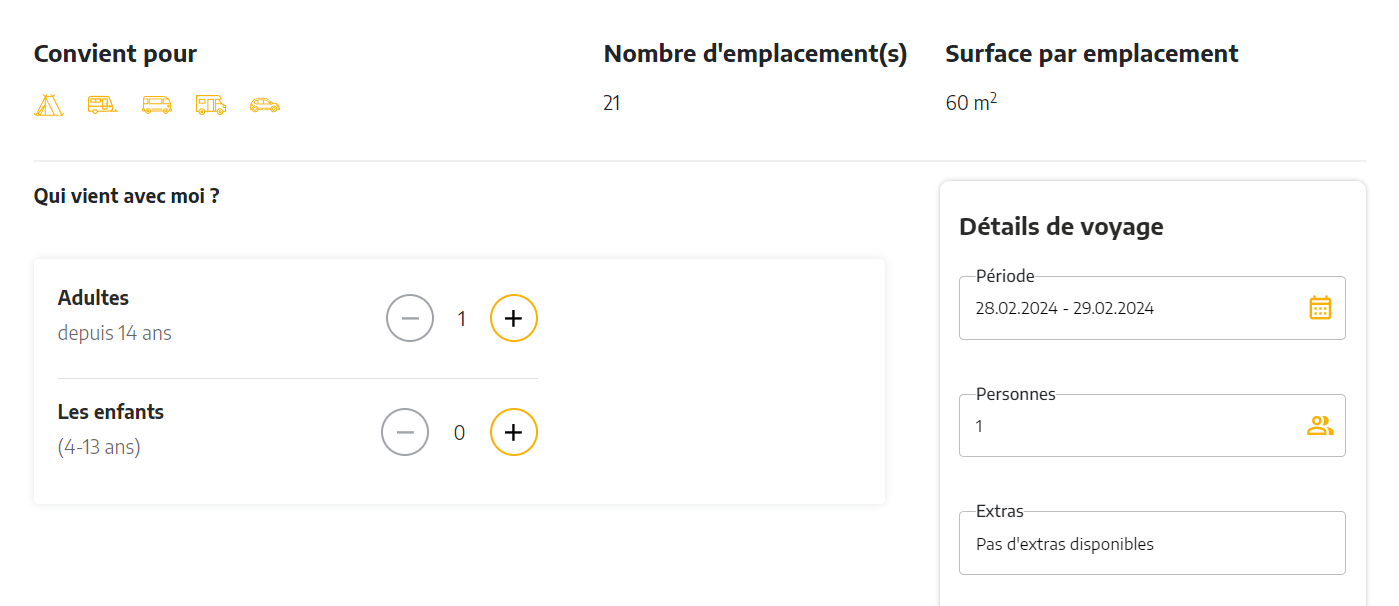Click the 60 m² surface value
The width and height of the screenshot is (1399, 606).
point(971,102)
